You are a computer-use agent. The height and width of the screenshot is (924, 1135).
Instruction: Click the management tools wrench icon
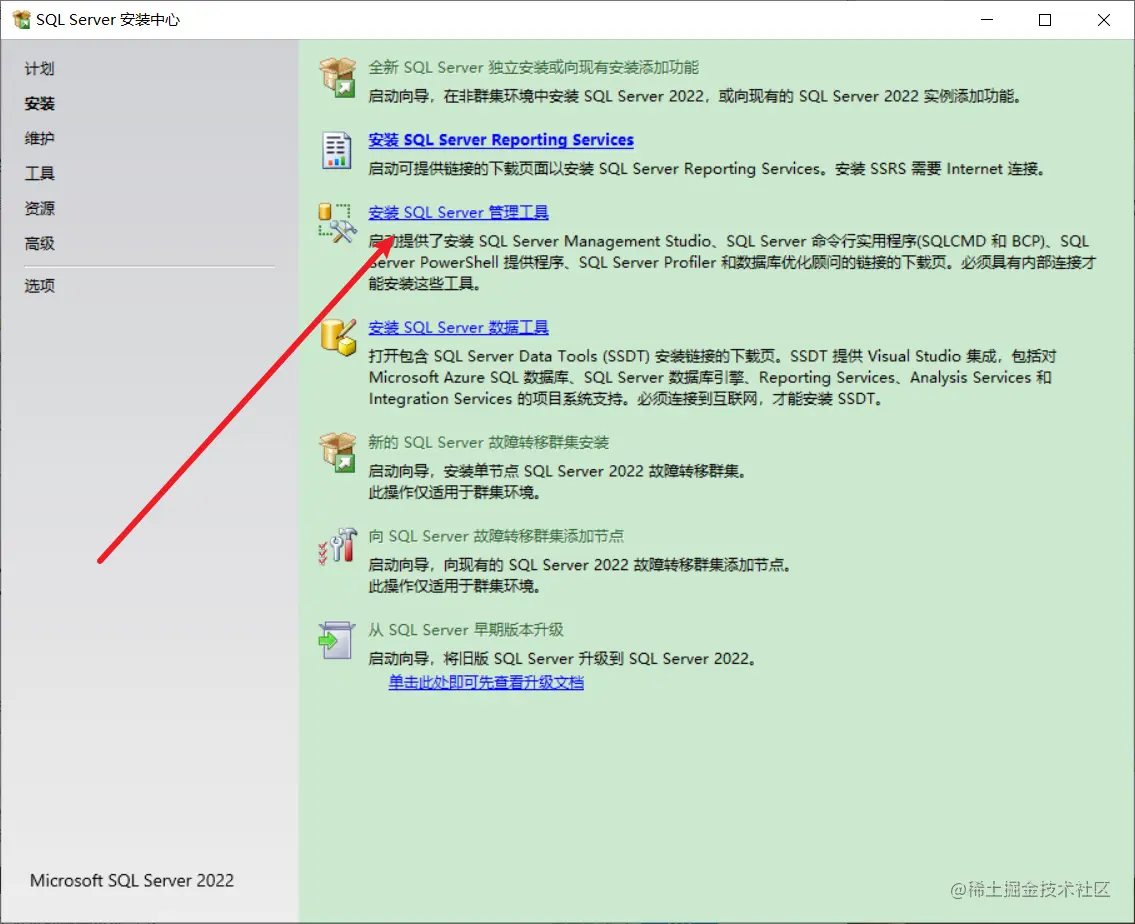pos(337,223)
